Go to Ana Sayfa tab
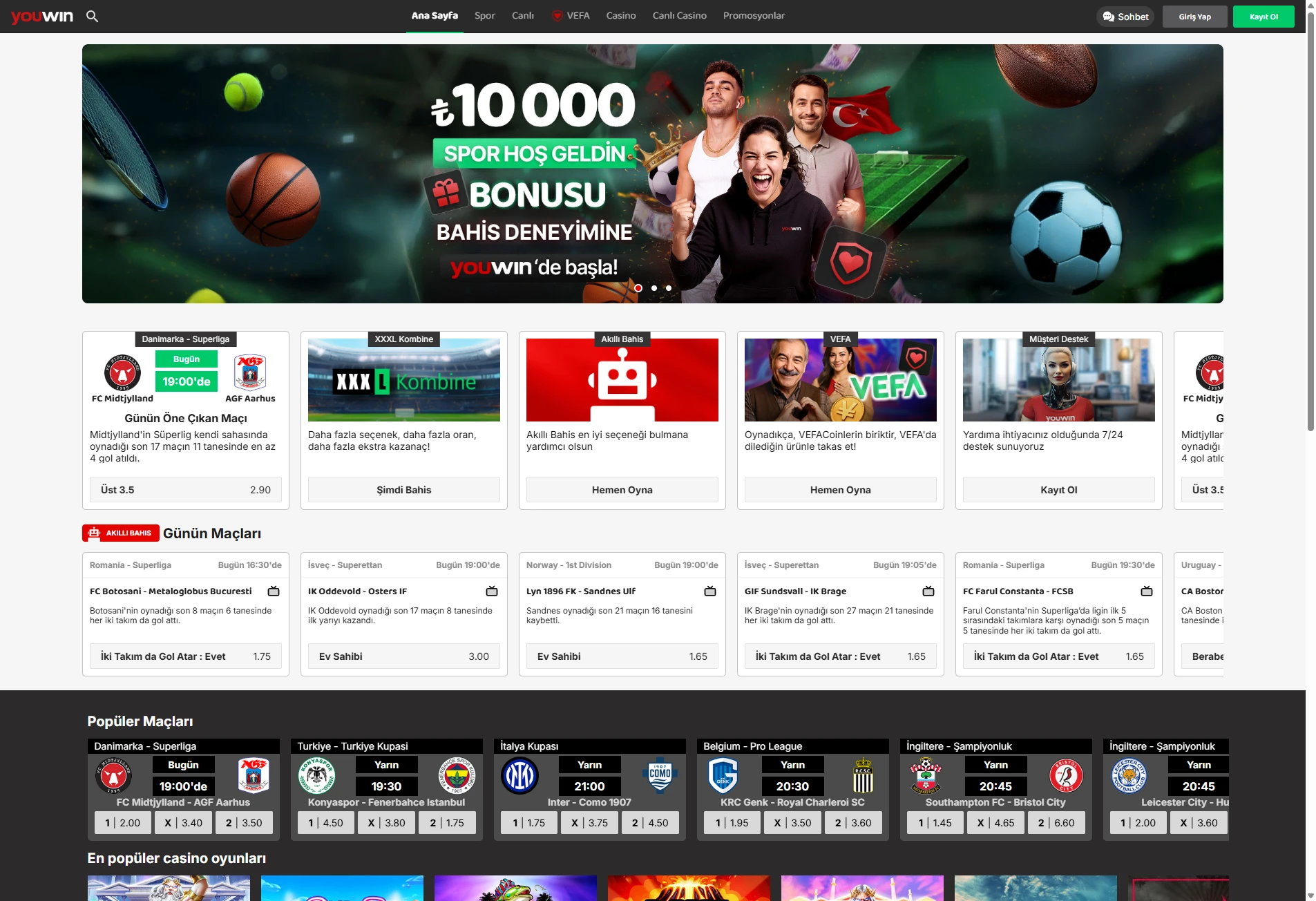This screenshot has width=1316, height=901. (x=435, y=16)
